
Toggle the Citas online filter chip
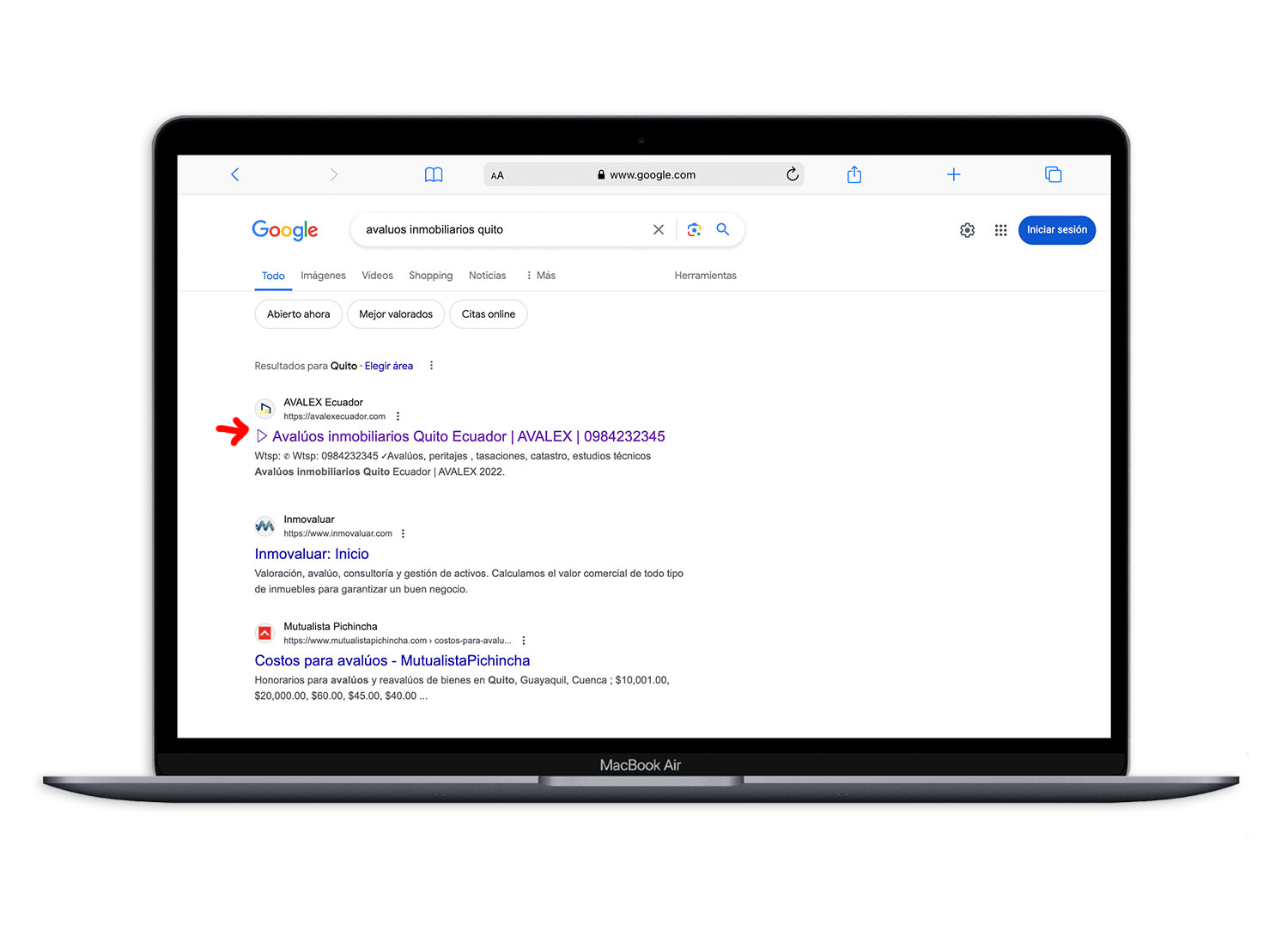(488, 314)
